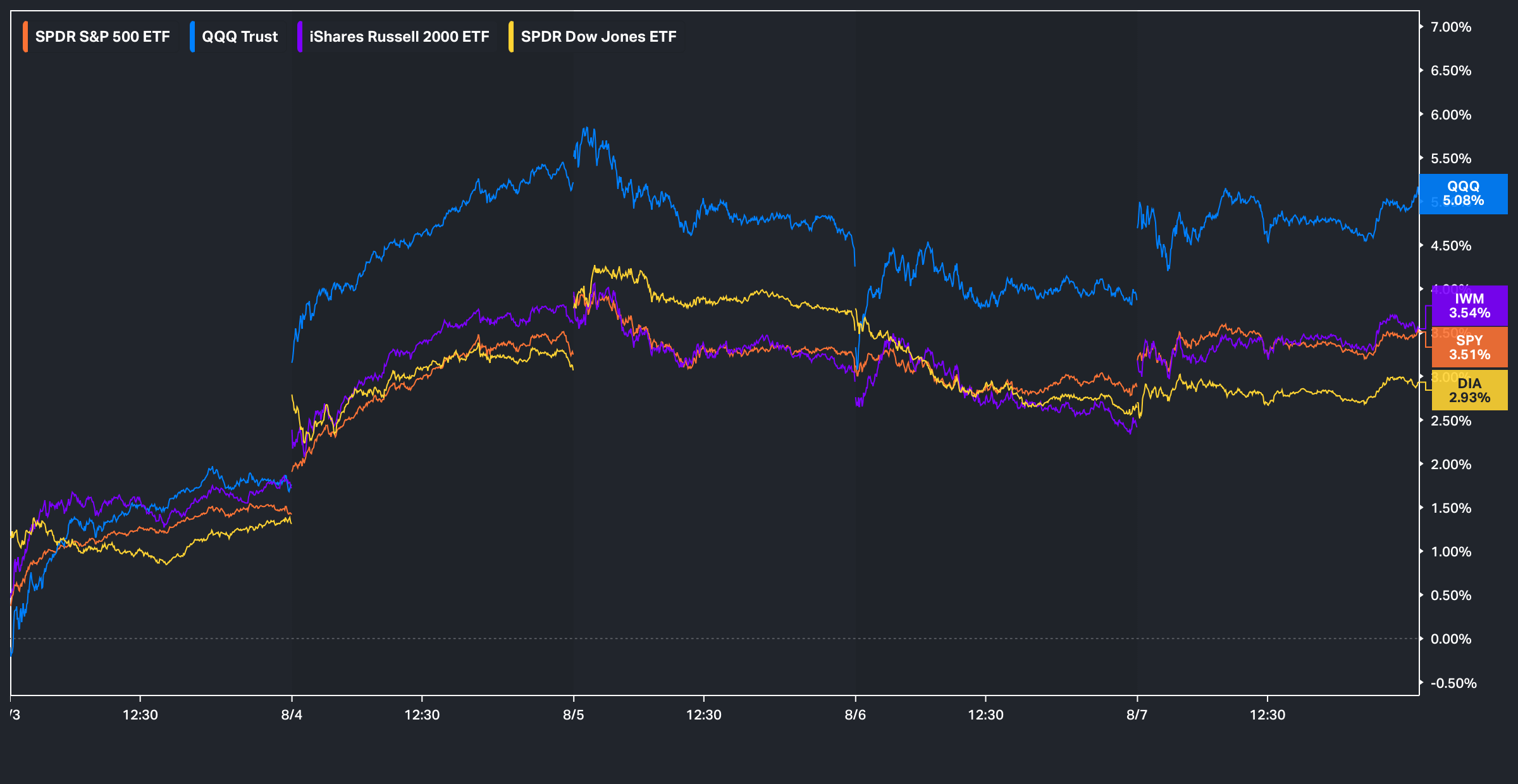Viewport: 1518px width, 784px height.
Task: Click the yellow color bar beside SPDR Dow Jones ETF
Action: coord(511,37)
